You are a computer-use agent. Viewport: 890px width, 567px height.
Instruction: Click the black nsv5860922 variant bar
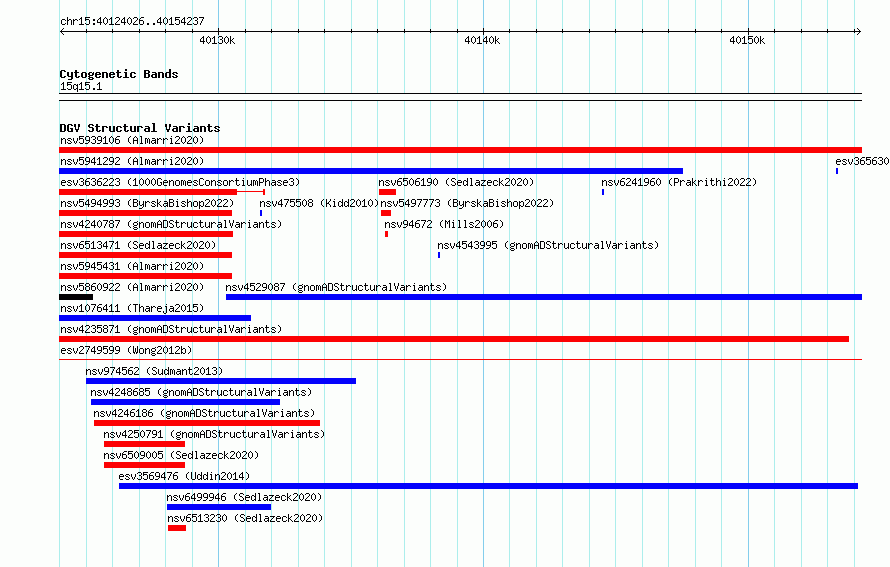point(76,297)
